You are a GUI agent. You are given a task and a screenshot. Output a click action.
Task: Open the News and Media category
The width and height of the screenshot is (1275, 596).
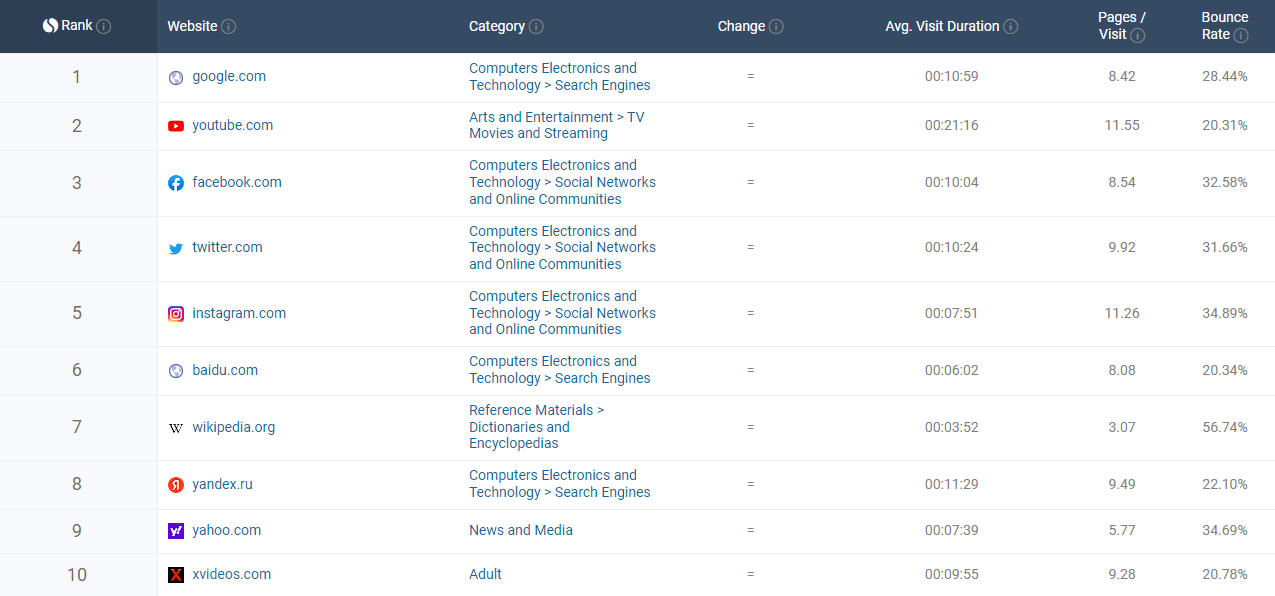click(521, 531)
